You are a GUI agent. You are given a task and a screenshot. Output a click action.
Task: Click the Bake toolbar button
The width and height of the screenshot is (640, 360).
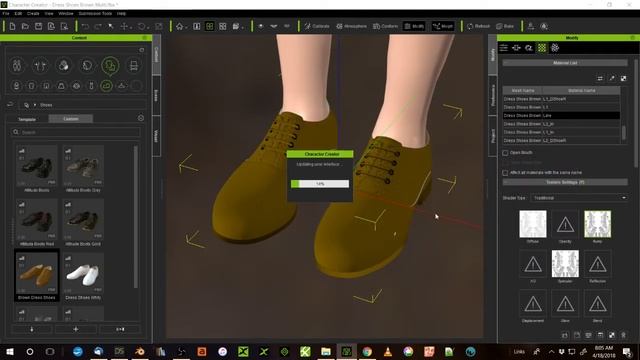click(x=505, y=26)
